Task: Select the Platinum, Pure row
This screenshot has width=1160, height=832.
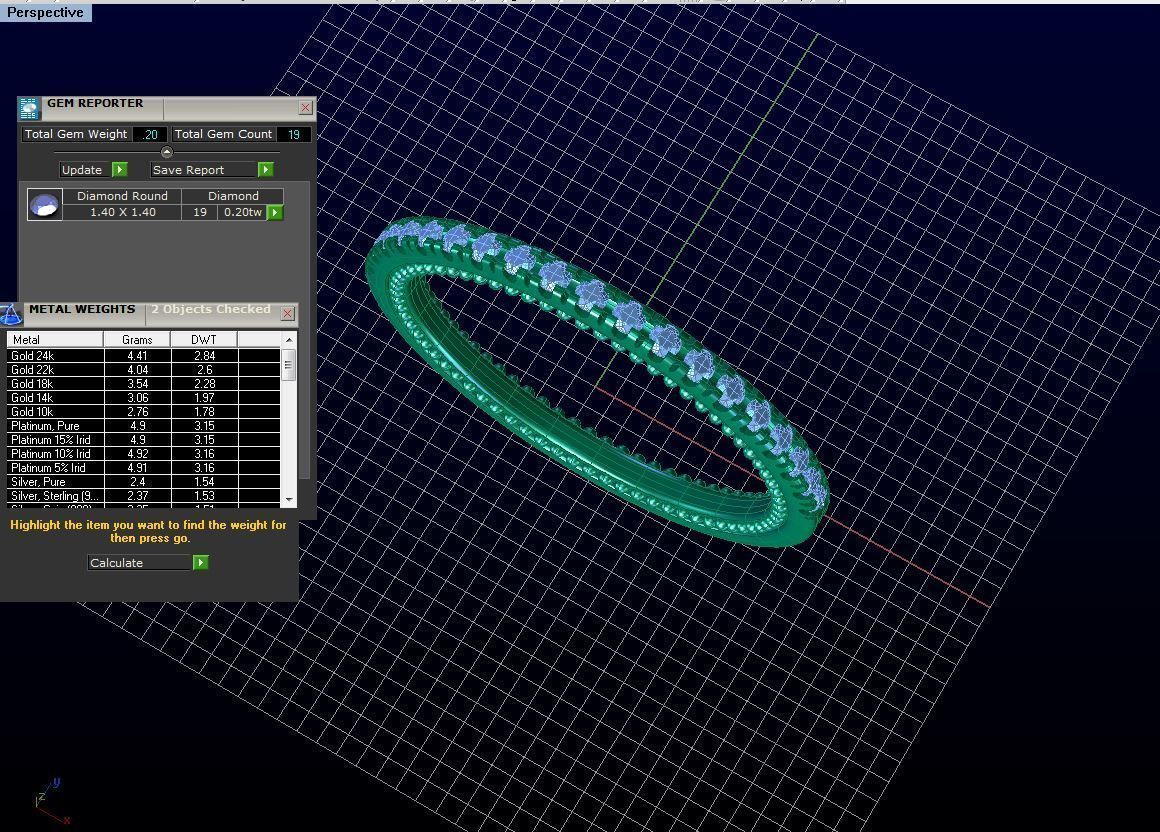Action: 144,426
